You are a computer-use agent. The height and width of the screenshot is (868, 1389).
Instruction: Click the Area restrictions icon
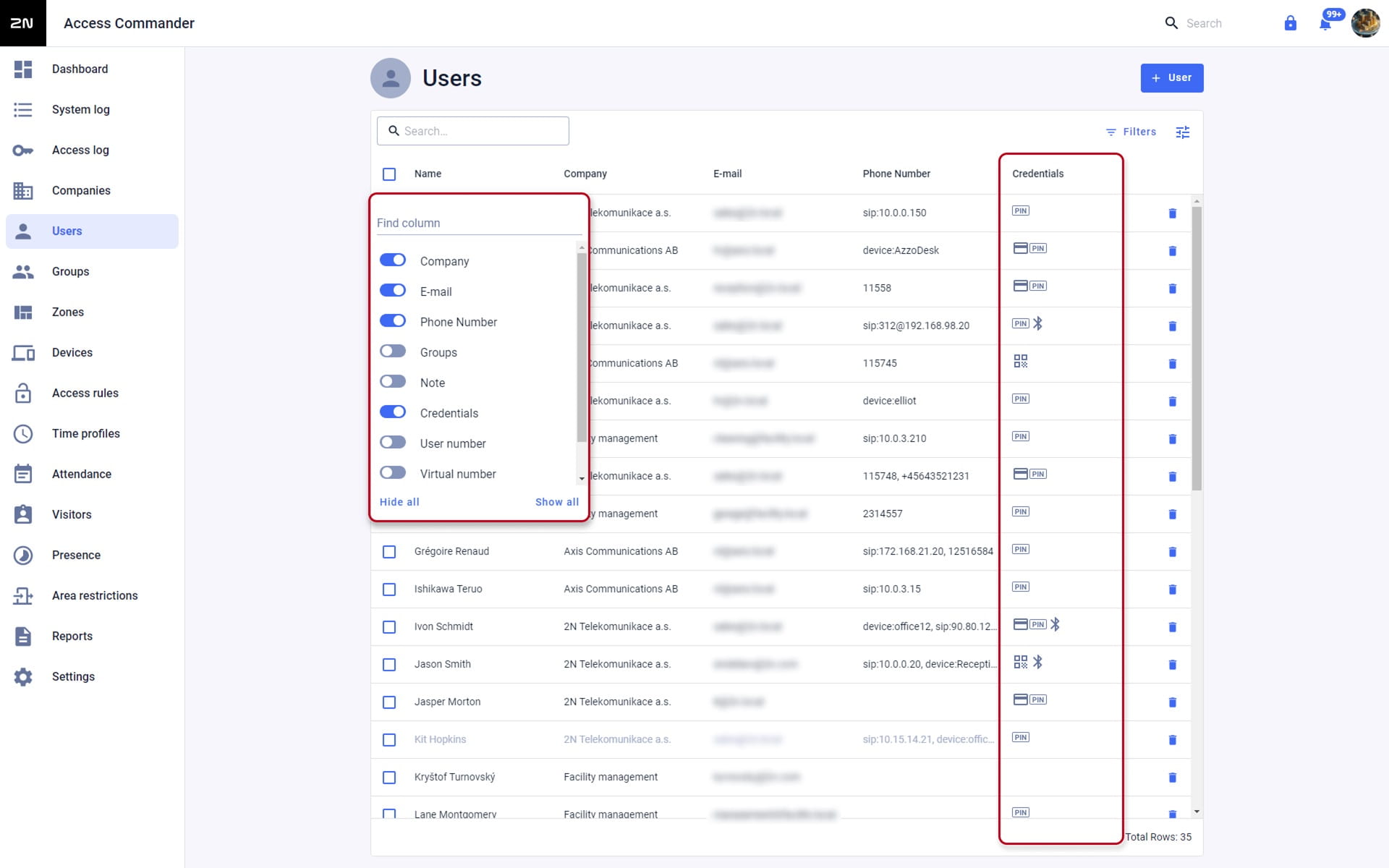[x=23, y=596]
